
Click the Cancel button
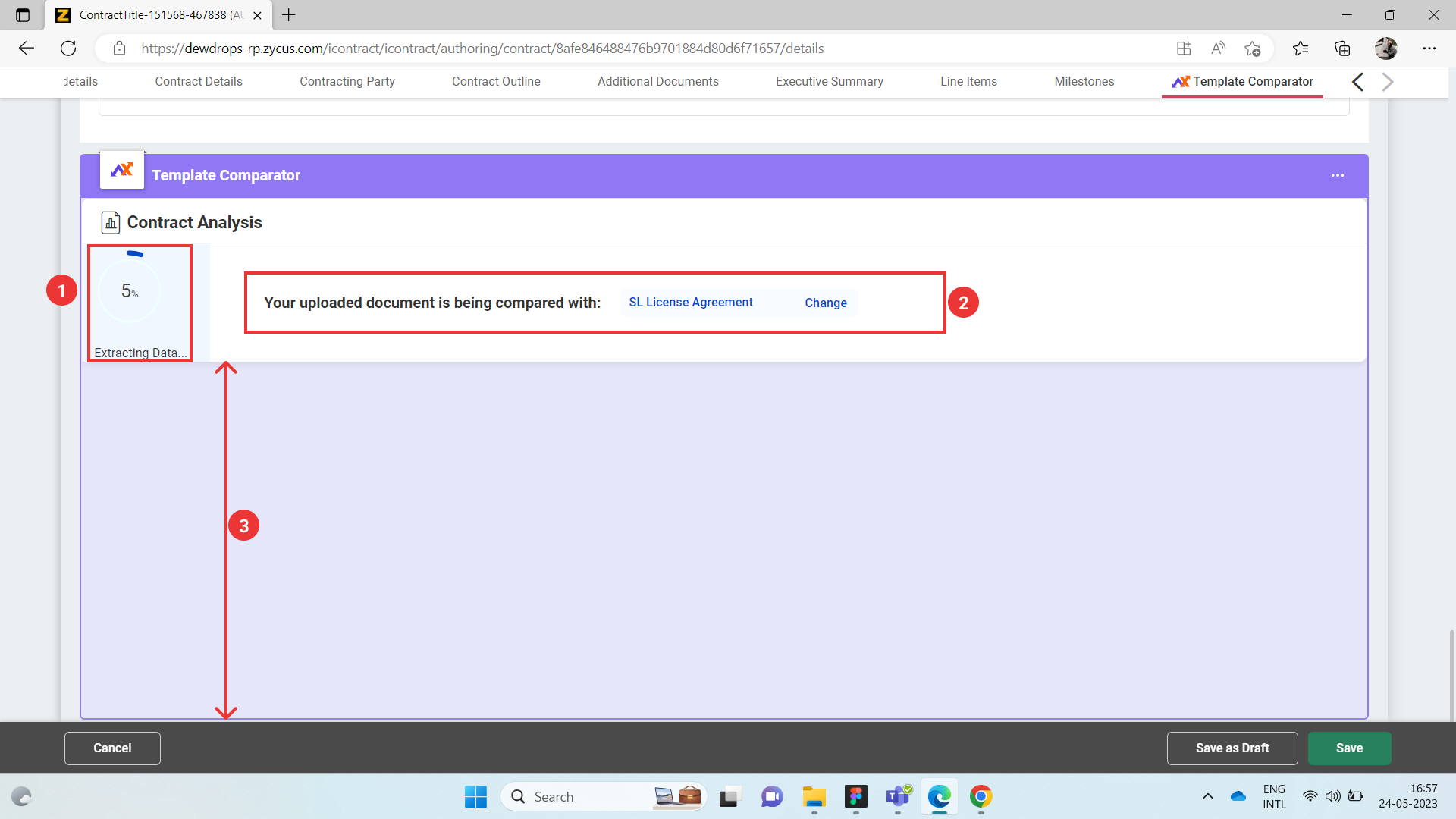[112, 748]
